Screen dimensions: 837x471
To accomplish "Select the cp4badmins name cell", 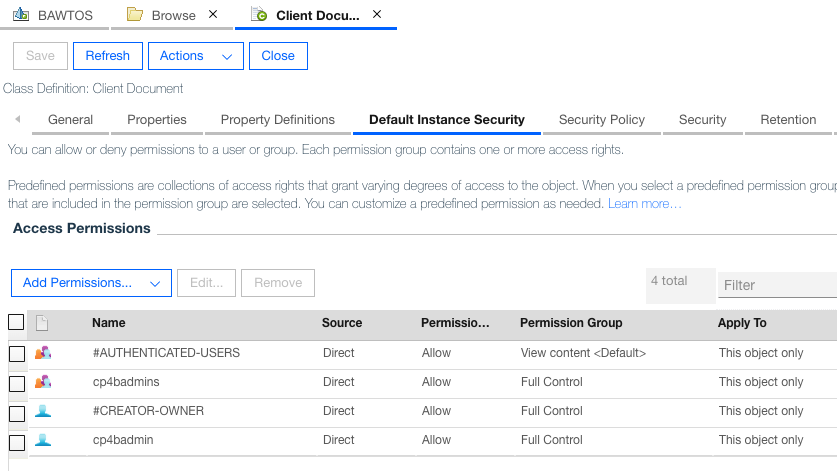I will pos(126,382).
